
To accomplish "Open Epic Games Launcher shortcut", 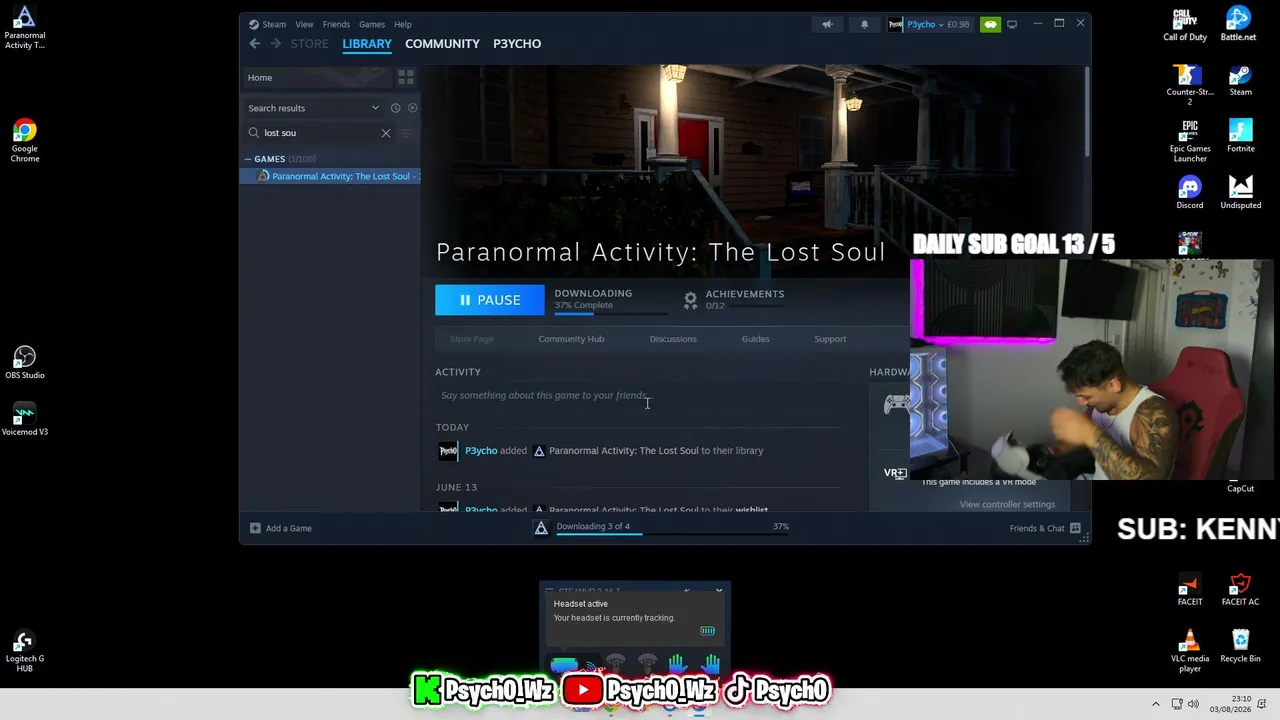I will pyautogui.click(x=1190, y=142).
